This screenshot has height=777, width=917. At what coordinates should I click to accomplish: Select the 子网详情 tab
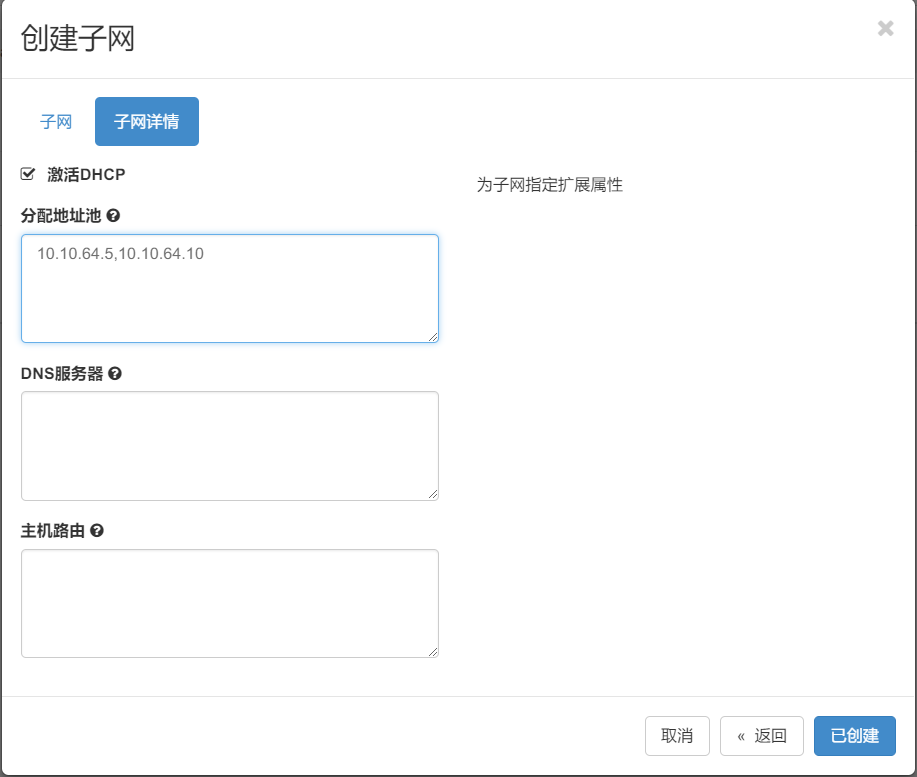[147, 122]
